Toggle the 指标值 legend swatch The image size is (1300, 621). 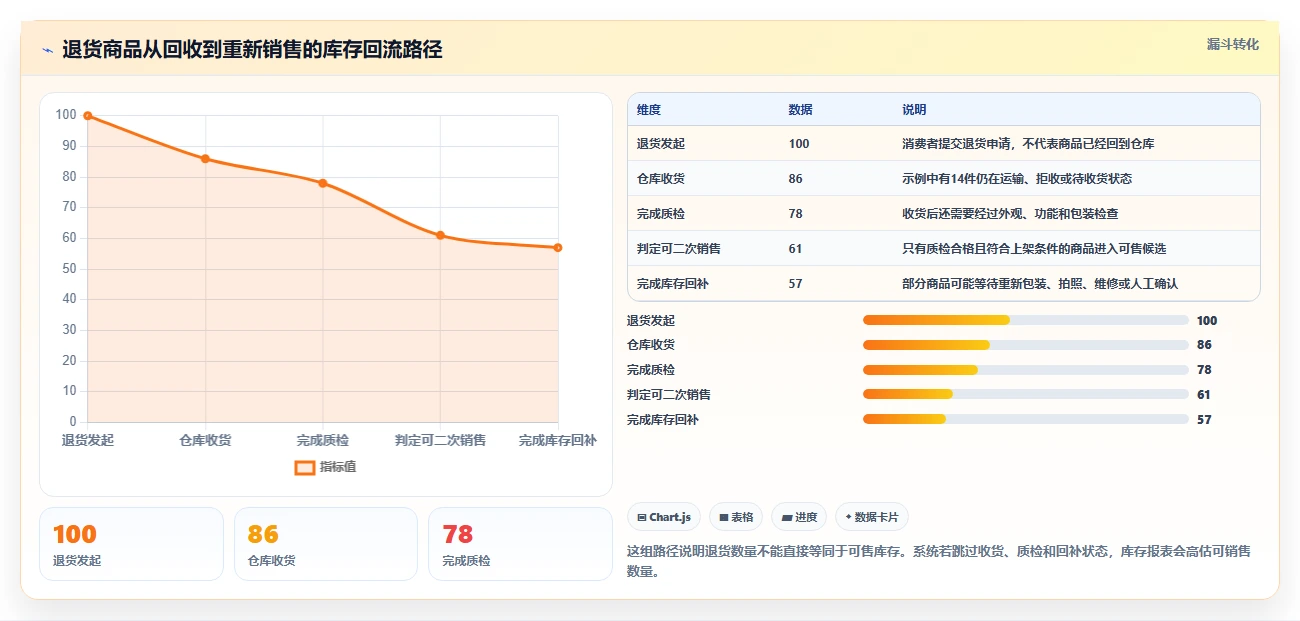click(x=305, y=467)
